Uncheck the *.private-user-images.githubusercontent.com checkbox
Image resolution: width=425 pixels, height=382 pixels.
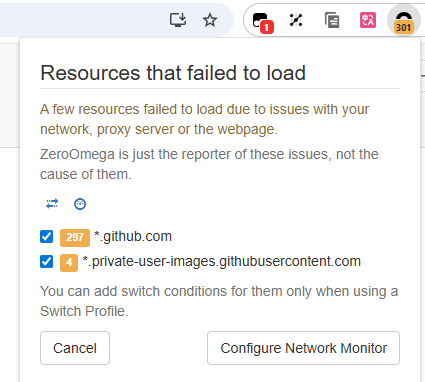(x=46, y=262)
